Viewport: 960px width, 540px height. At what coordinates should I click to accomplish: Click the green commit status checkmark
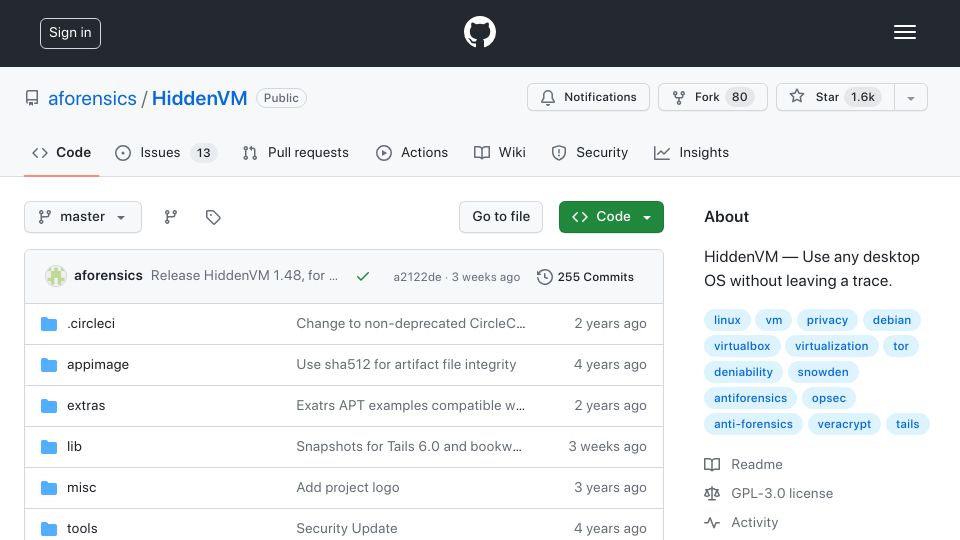[x=363, y=277]
